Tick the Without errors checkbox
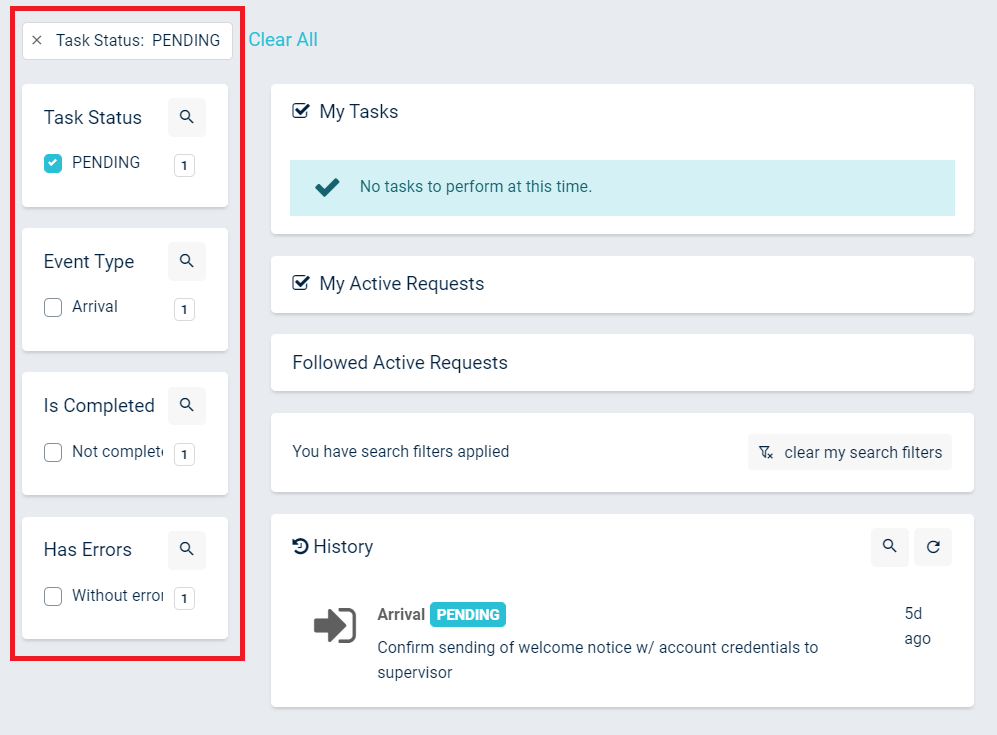 53,596
